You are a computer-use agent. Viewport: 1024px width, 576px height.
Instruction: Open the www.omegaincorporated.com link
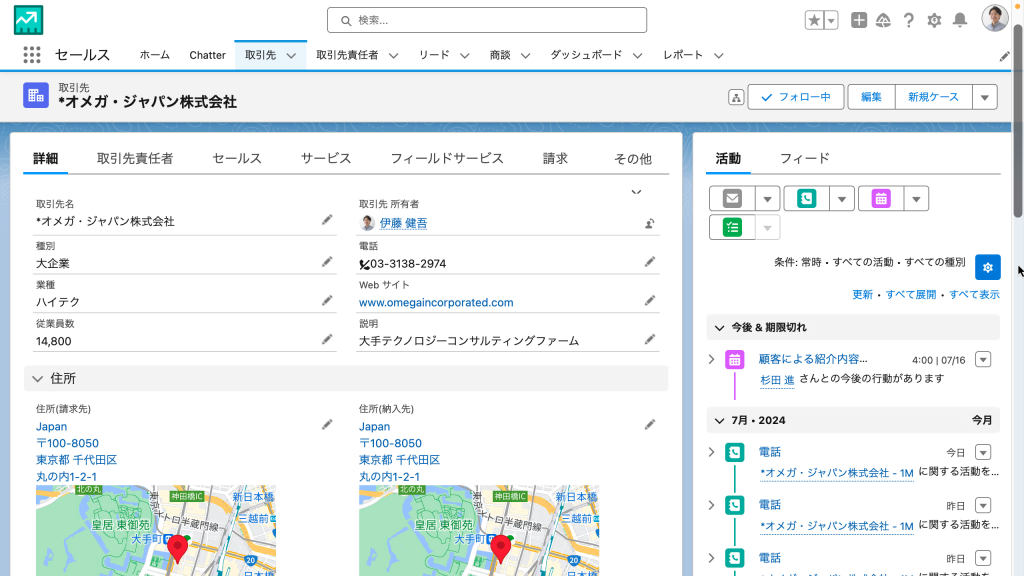click(x=436, y=302)
